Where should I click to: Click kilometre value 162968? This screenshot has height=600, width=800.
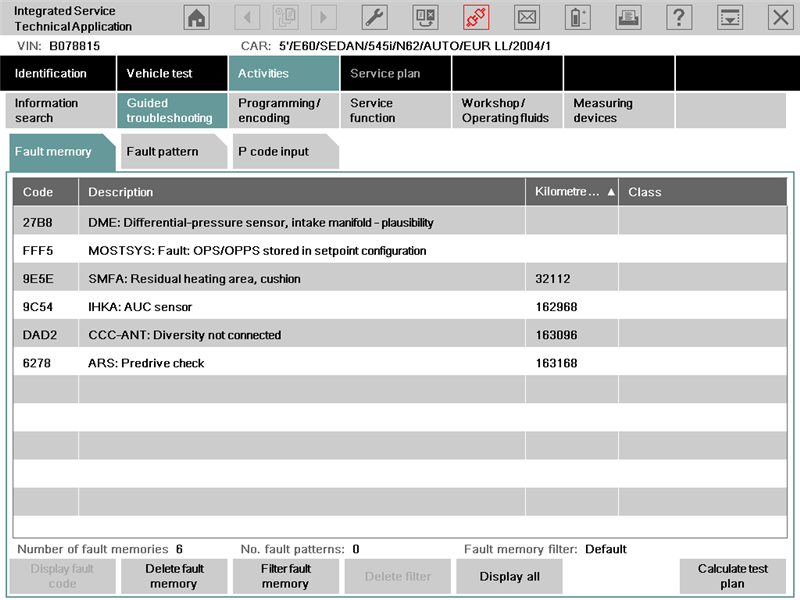point(556,307)
